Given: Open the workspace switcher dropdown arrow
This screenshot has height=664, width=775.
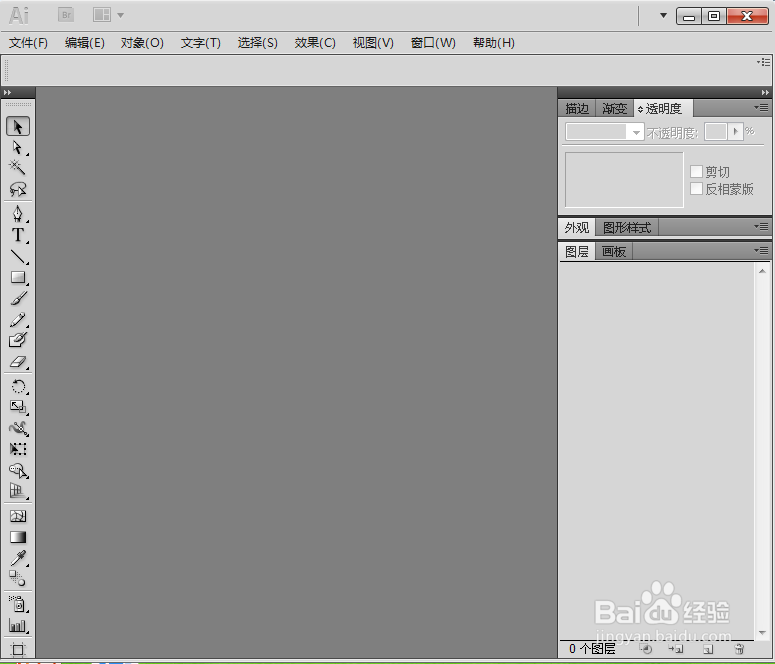Looking at the screenshot, I should (x=663, y=15).
